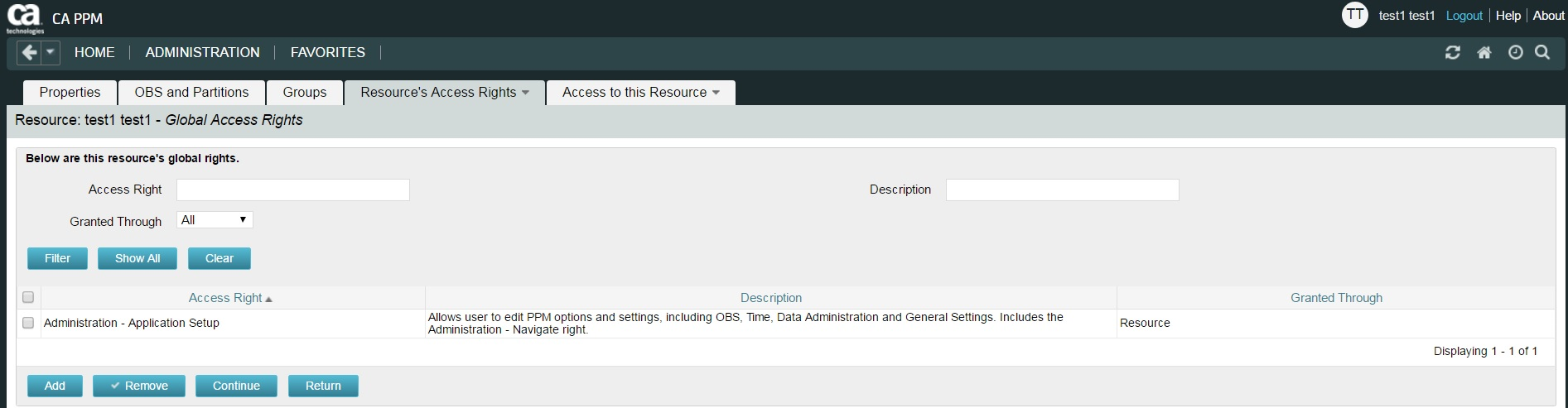This screenshot has height=408, width=1568.
Task: Click the TT user avatar icon
Action: [x=1354, y=15]
